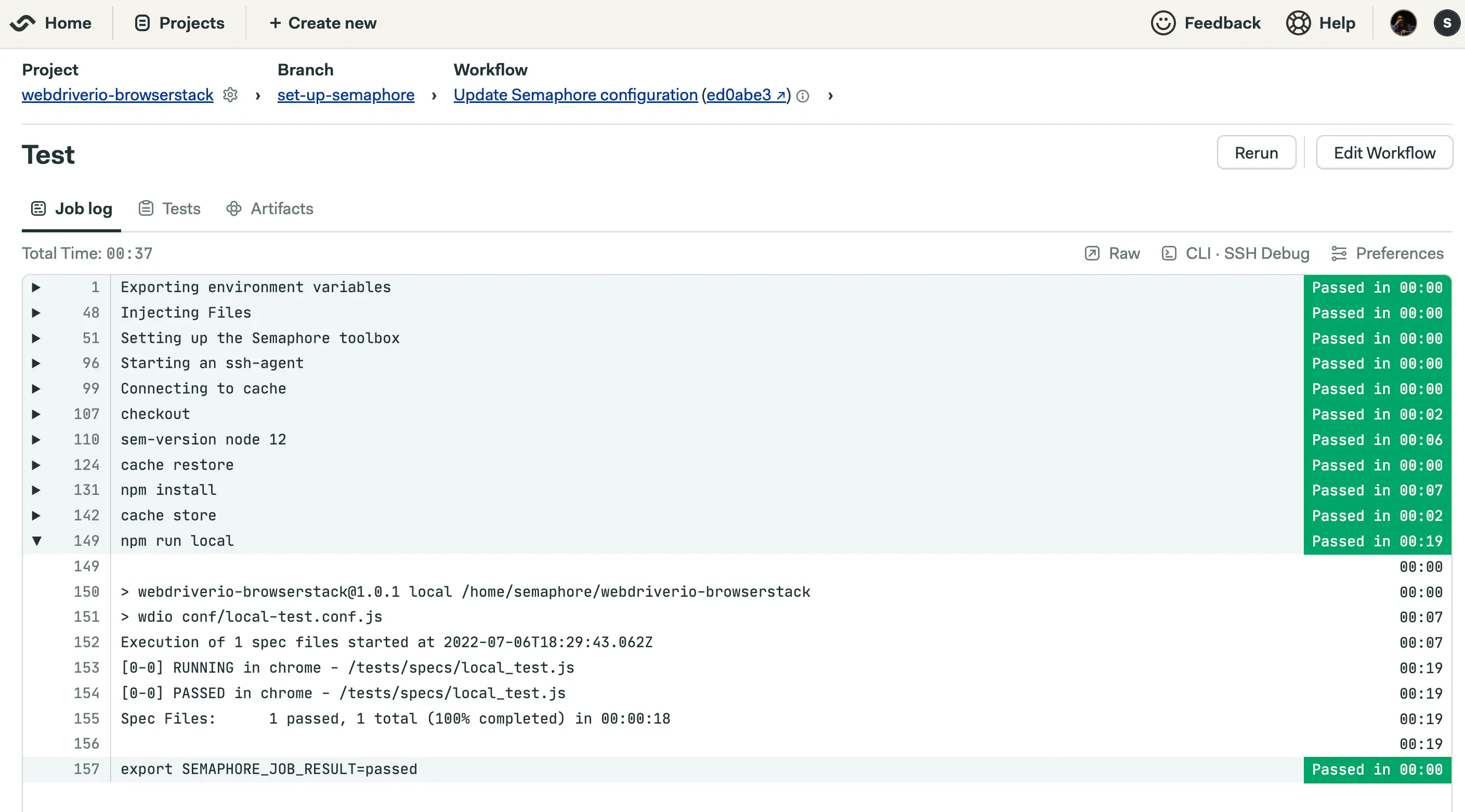Click the Semaphore Home logo icon
This screenshot has height=812, width=1465.
click(23, 23)
